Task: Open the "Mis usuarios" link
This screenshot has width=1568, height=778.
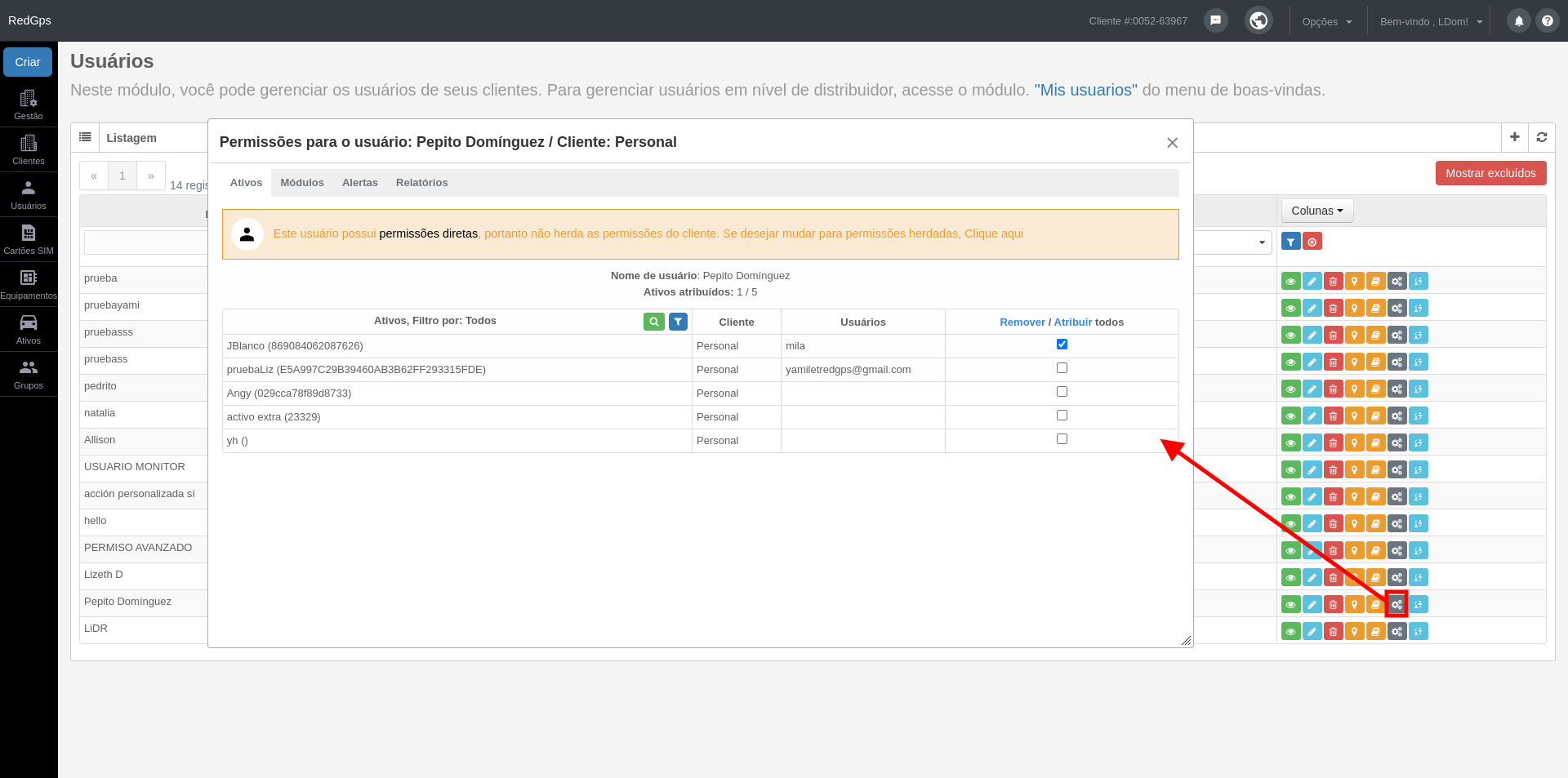Action: point(1086,90)
